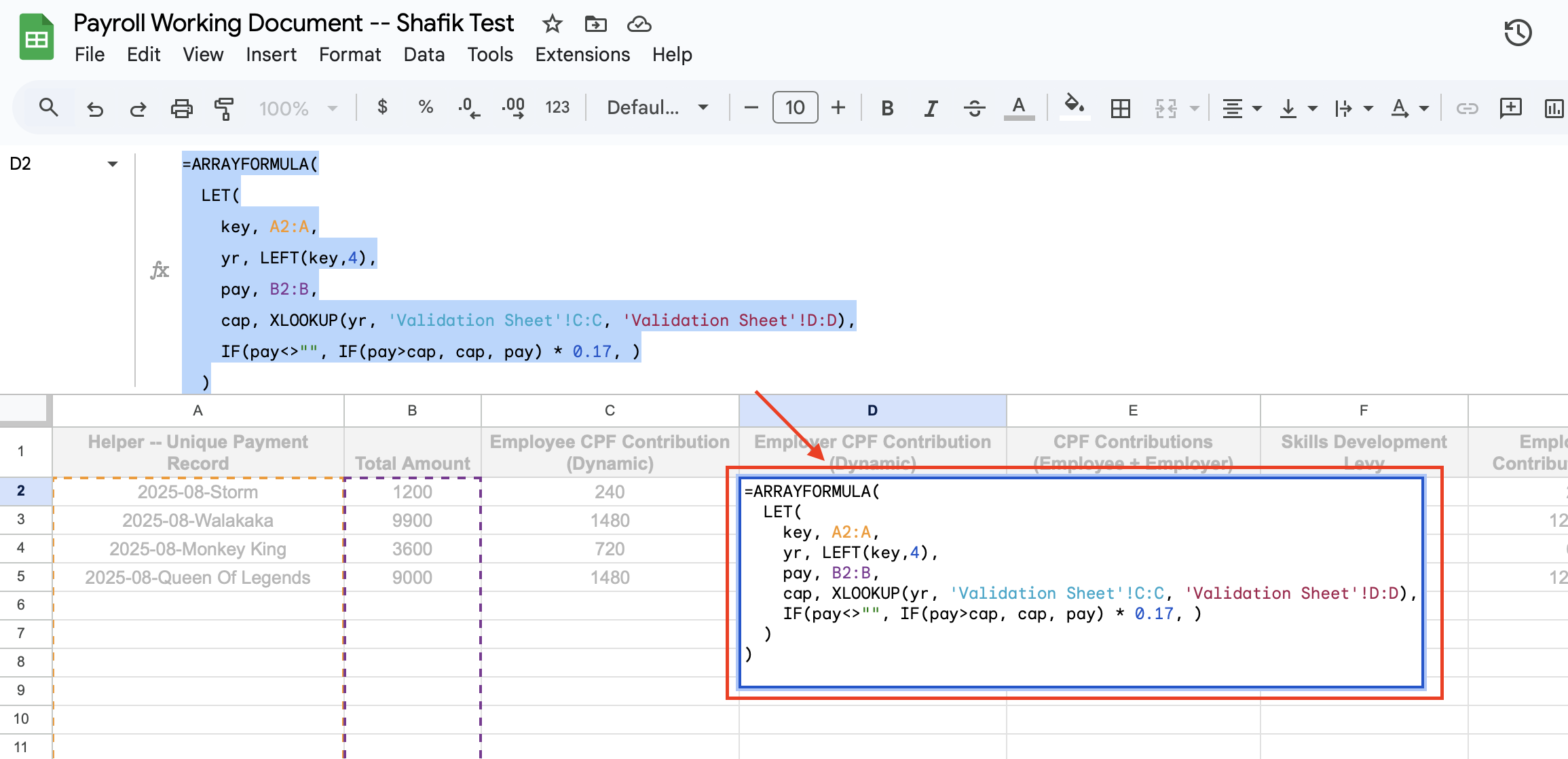
Task: Click the select-all corner box
Action: click(x=26, y=410)
